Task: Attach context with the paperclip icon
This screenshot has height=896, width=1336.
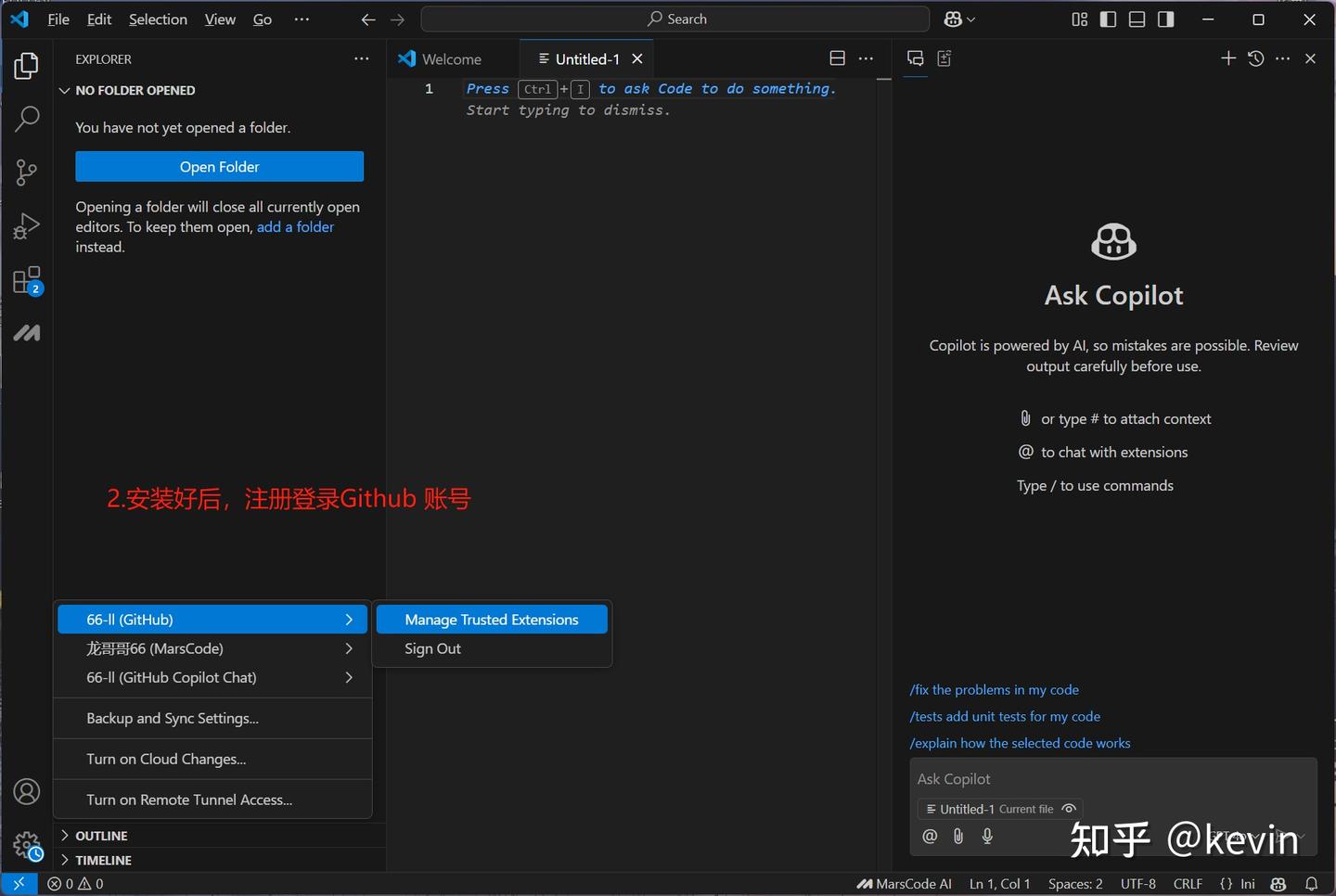Action: click(957, 836)
